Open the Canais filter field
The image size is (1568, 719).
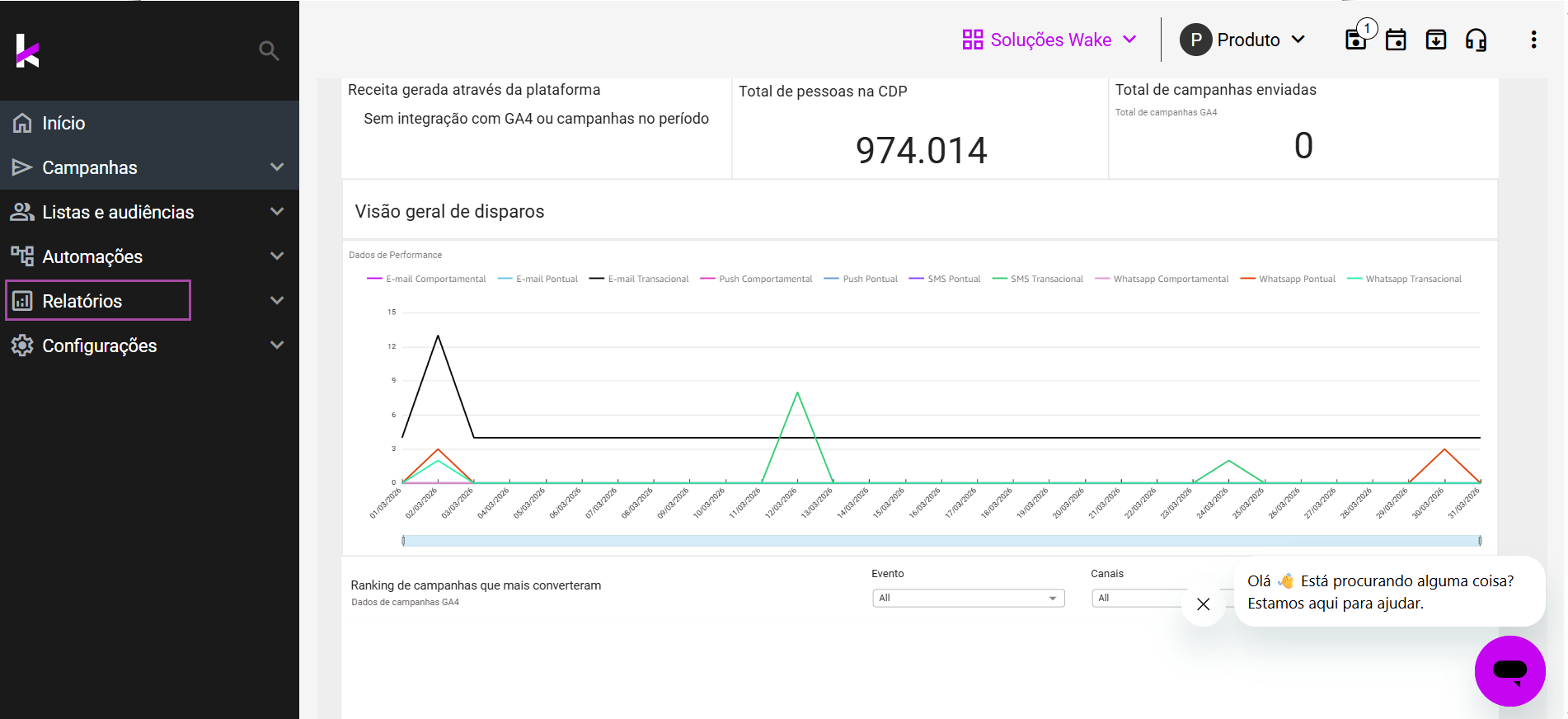coord(1138,598)
